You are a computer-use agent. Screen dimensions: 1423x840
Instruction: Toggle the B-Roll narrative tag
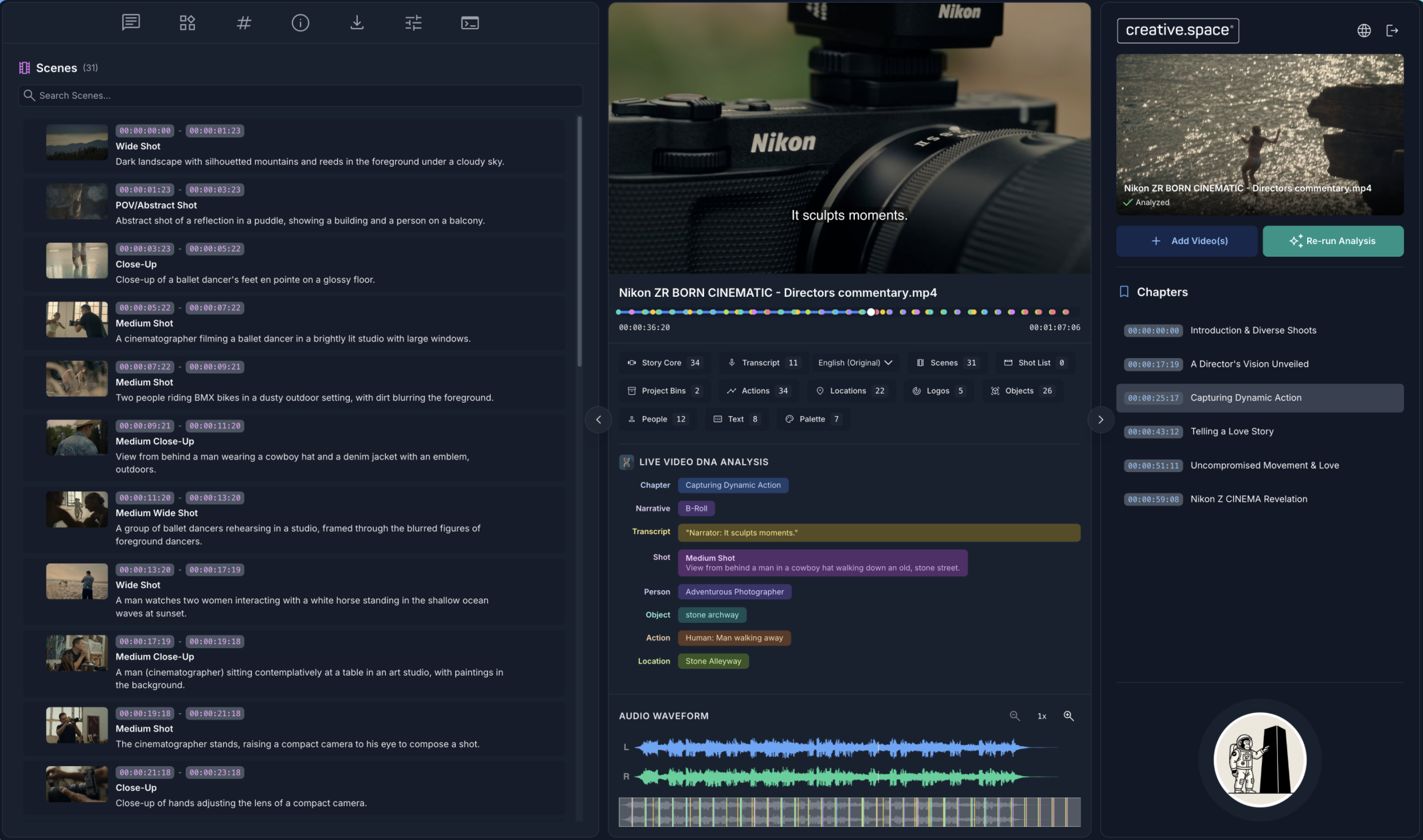696,508
